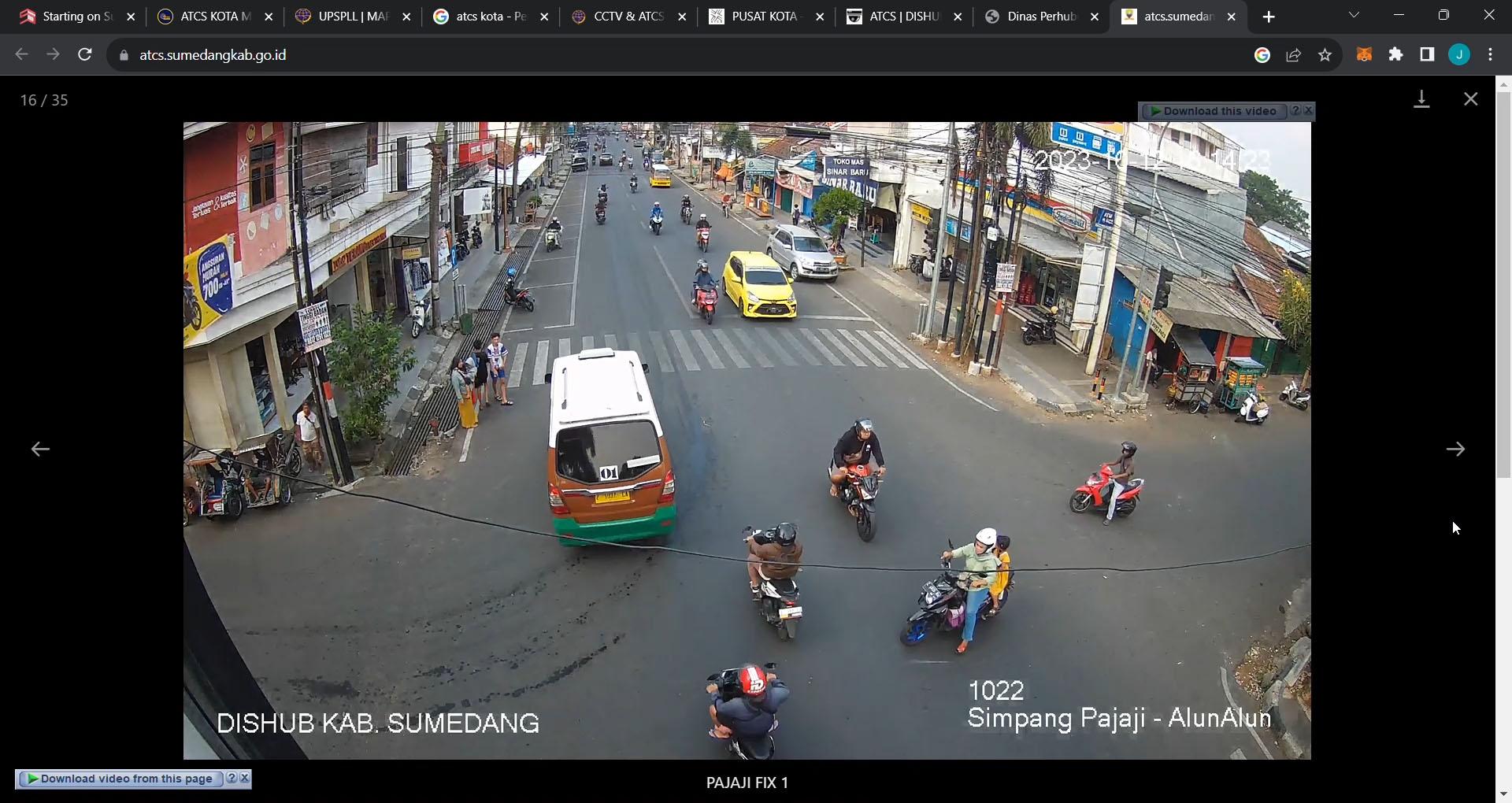Close the Dinas Perhub tab
Image resolution: width=1512 pixels, height=803 pixels.
[x=1095, y=17]
